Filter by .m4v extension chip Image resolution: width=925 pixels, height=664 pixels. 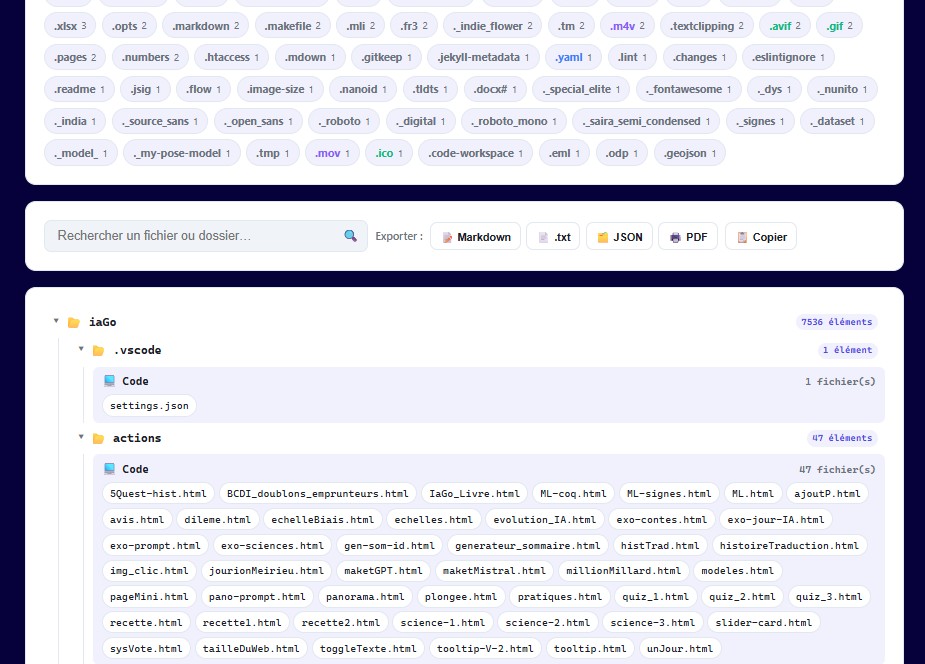627,26
